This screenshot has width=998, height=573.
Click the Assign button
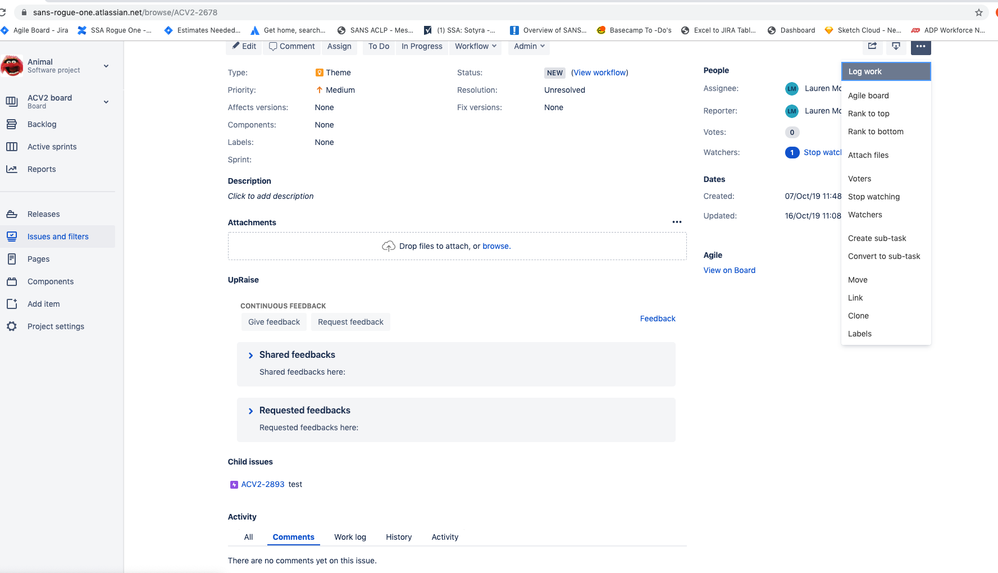339,46
